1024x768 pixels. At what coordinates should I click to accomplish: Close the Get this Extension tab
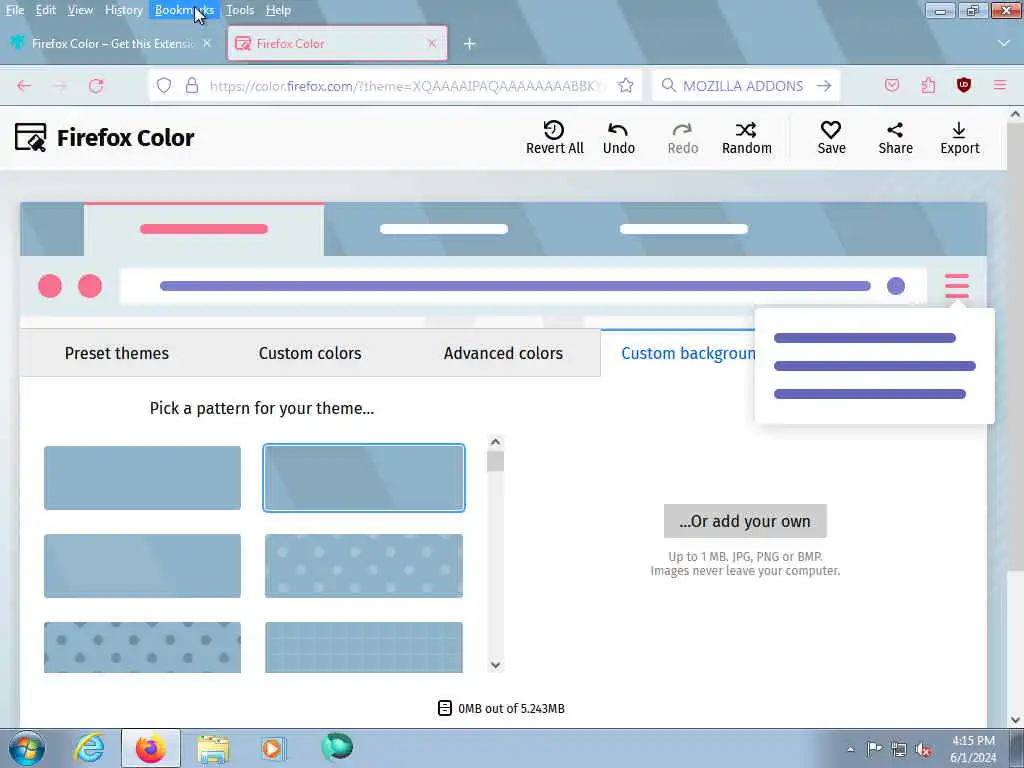(x=207, y=43)
